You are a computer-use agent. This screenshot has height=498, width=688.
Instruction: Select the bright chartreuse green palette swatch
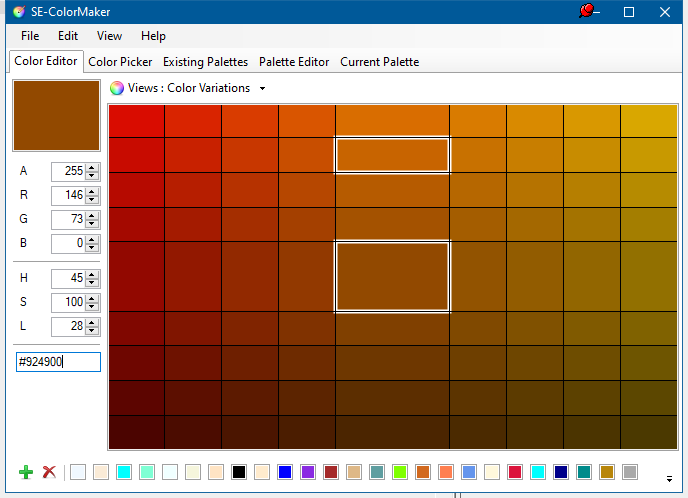coord(400,472)
